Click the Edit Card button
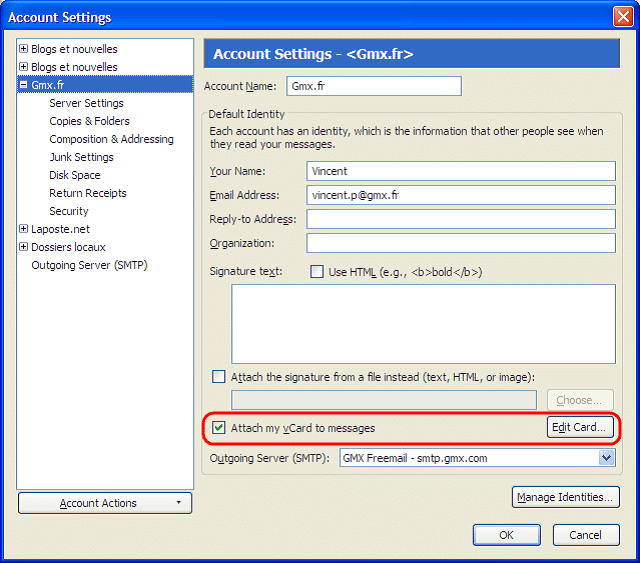This screenshot has width=640, height=563. 579,427
